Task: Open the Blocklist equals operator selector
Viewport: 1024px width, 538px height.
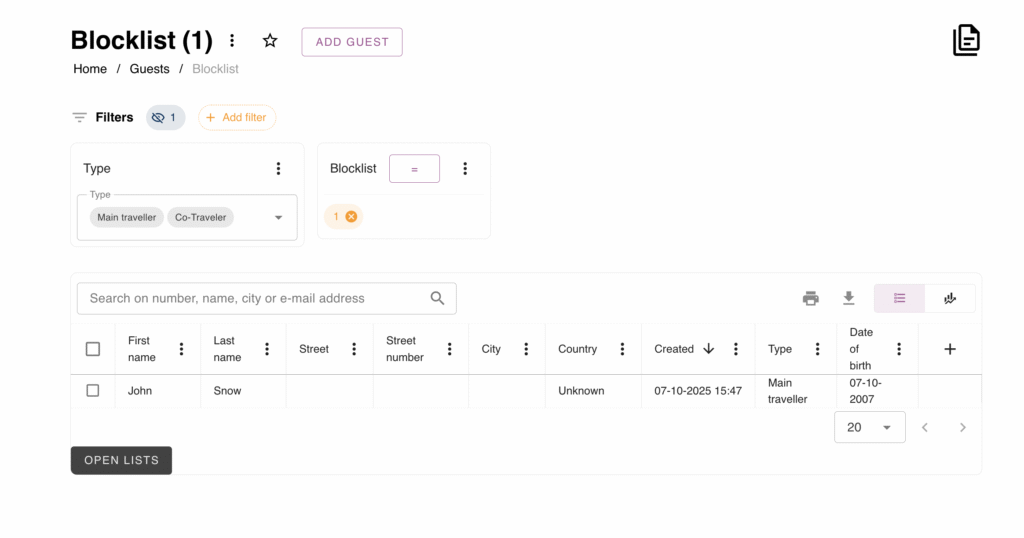Action: [414, 169]
